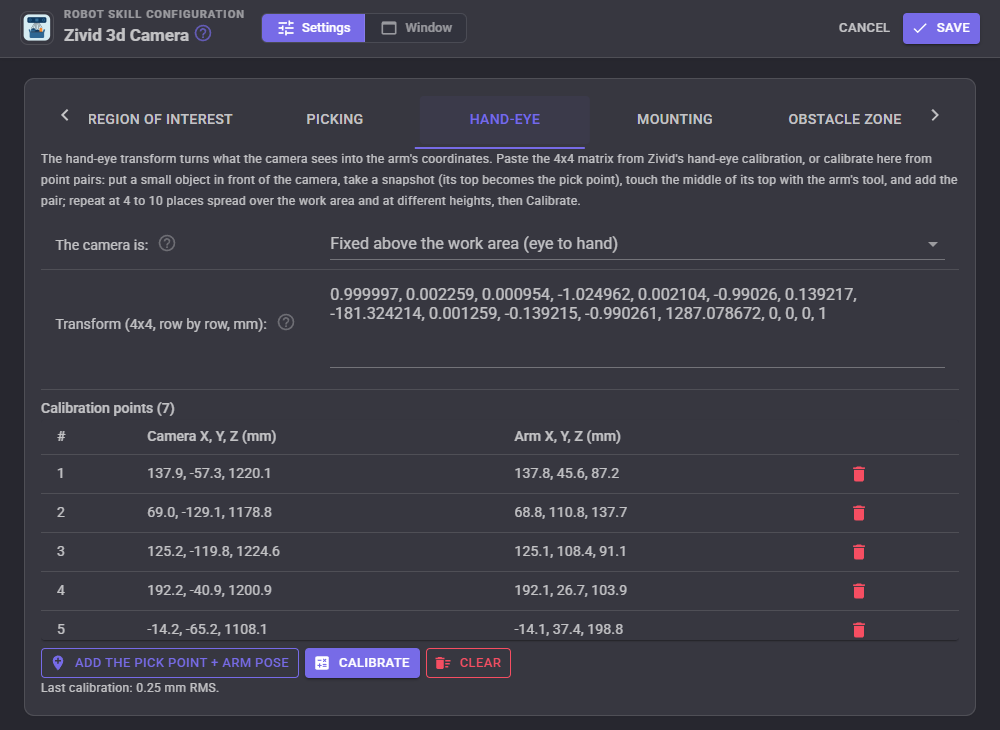Click into the Transform 4x4 matrix field

[637, 324]
